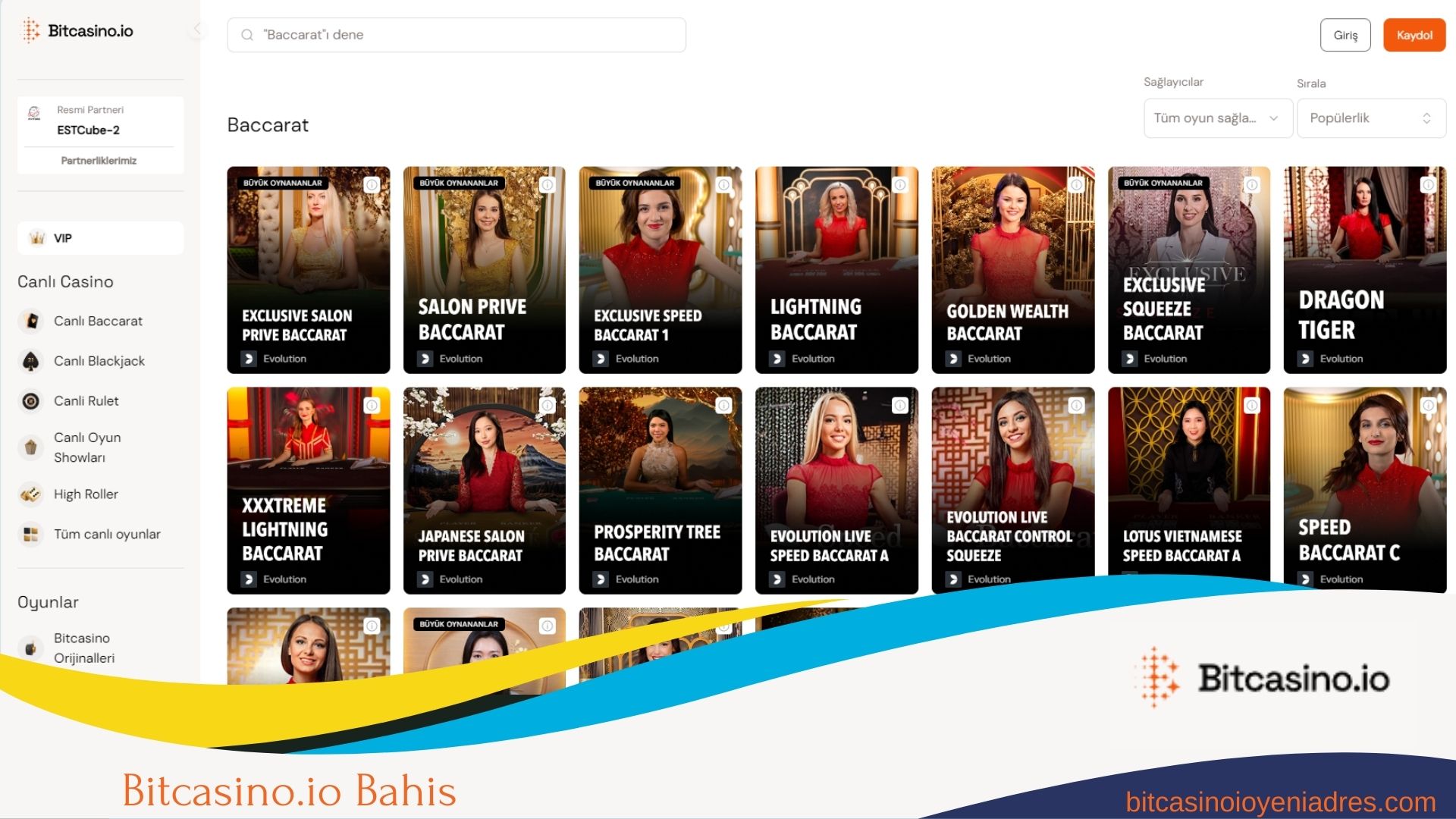This screenshot has width=1456, height=819.
Task: Open Tüm canlı oyunlar
Action: 107,534
